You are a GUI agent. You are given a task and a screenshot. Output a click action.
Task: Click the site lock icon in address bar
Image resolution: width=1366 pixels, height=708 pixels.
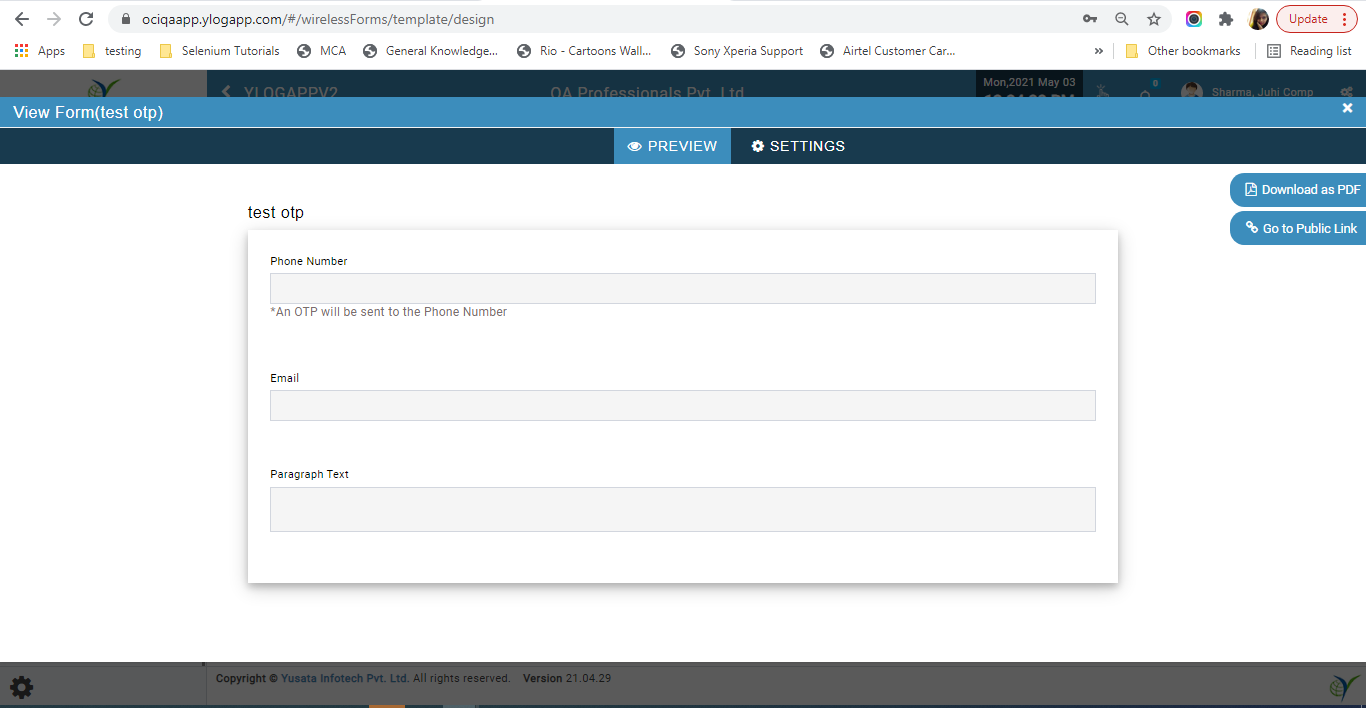pyautogui.click(x=125, y=19)
